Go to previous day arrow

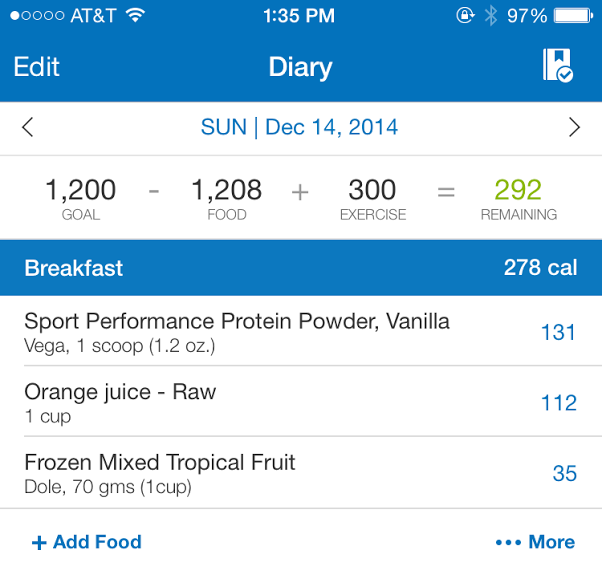pyautogui.click(x=28, y=127)
